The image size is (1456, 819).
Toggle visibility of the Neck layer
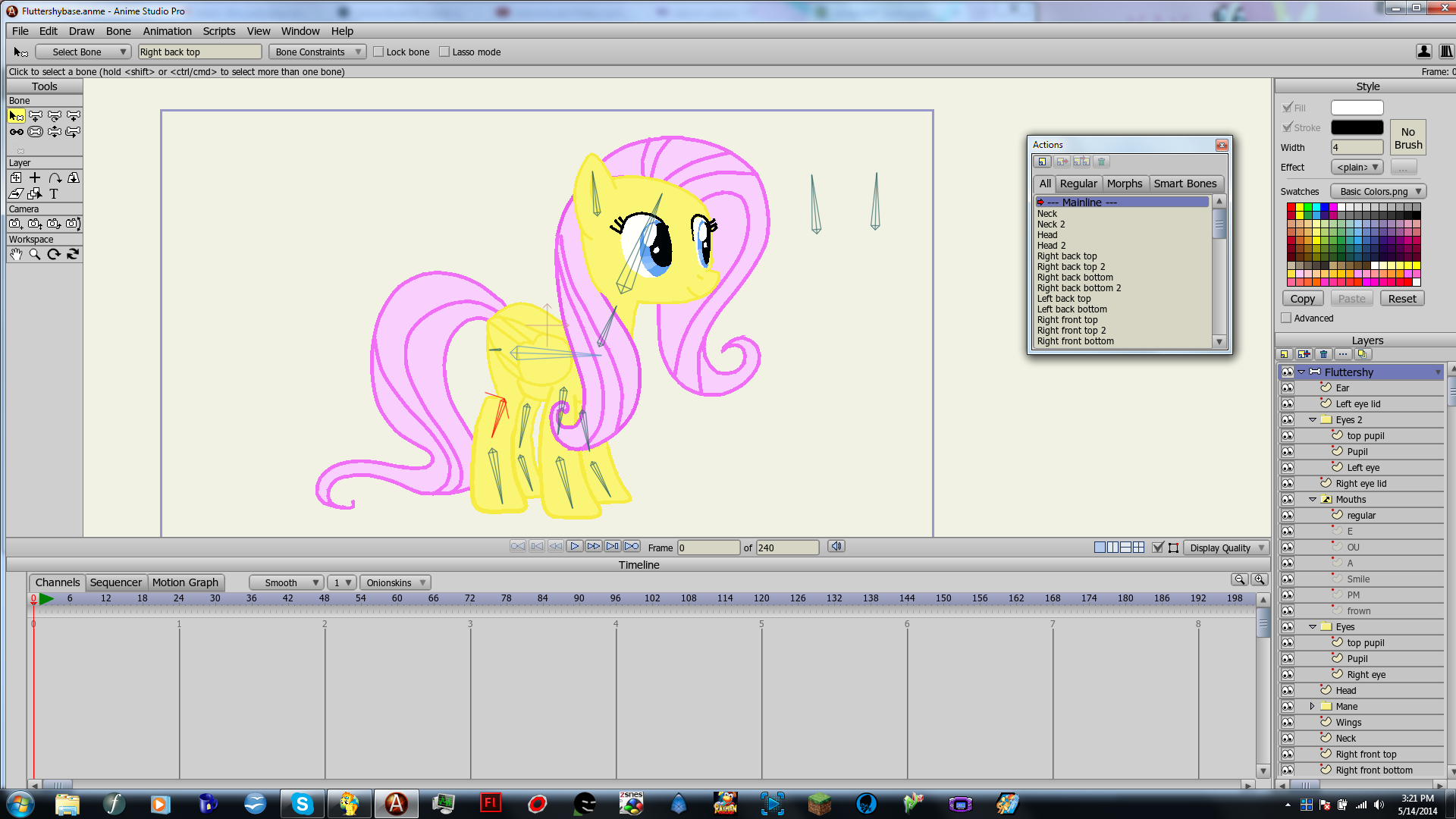[1287, 739]
